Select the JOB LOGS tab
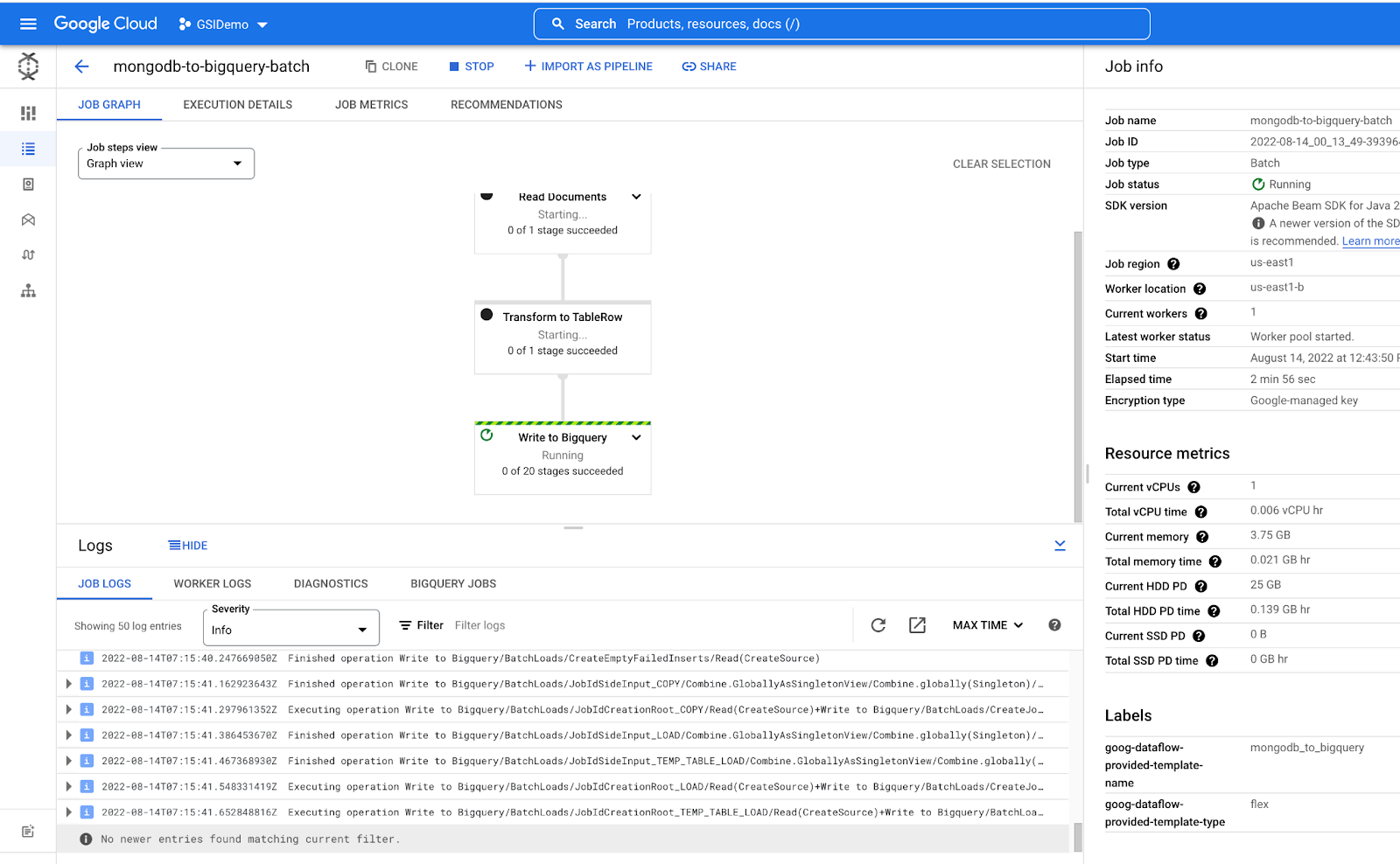1400x864 pixels. [x=105, y=584]
